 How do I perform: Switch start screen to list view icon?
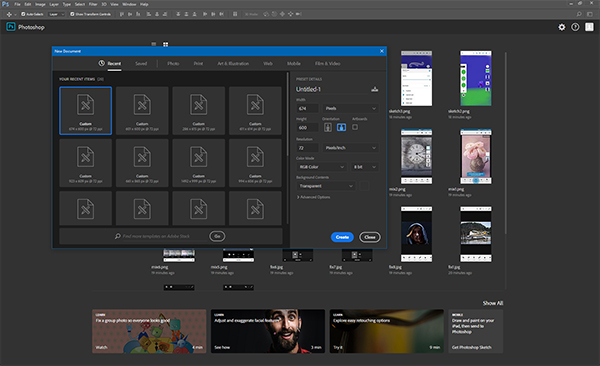coord(154,44)
